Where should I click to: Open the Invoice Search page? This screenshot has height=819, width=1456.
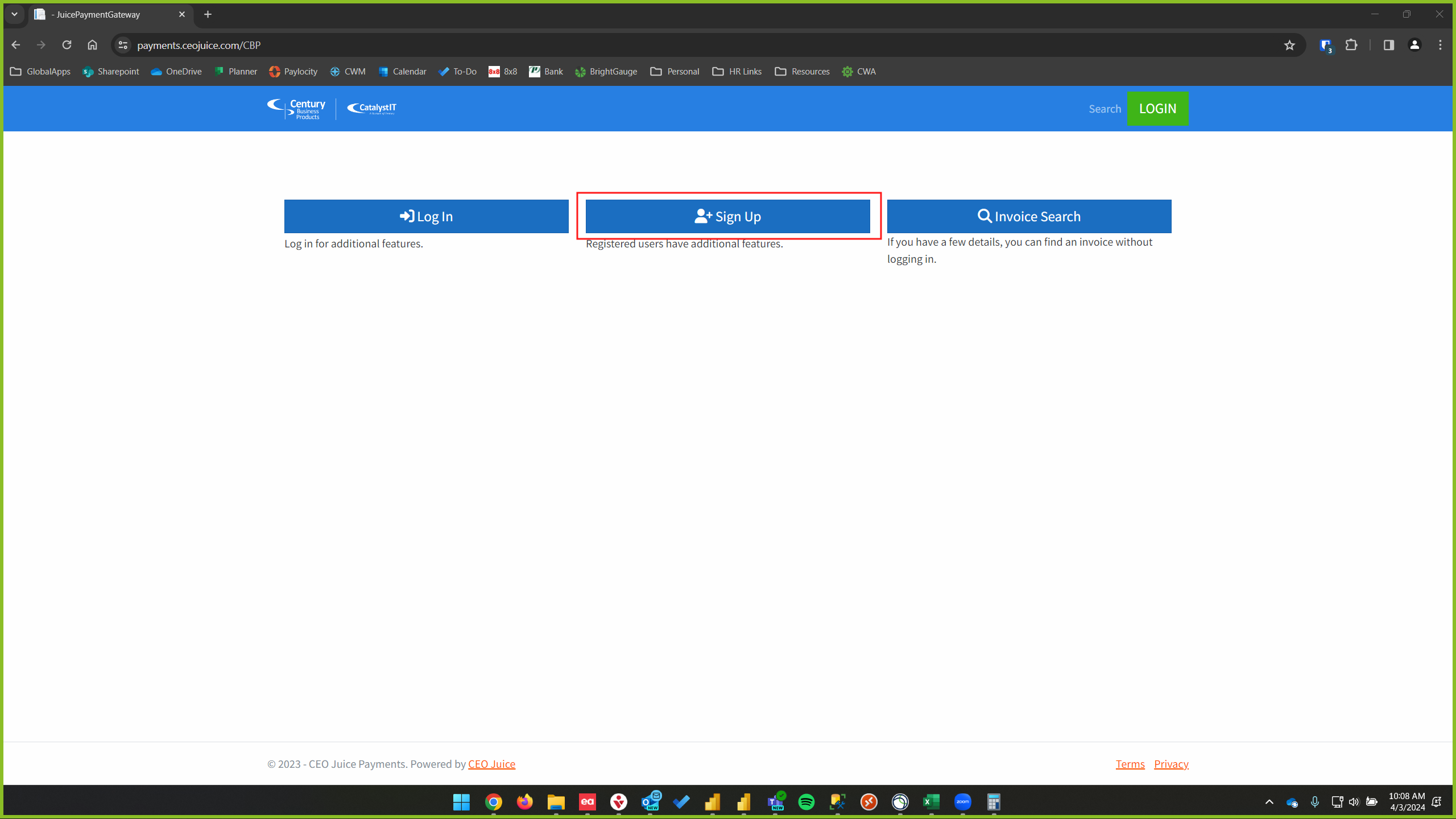[1029, 216]
